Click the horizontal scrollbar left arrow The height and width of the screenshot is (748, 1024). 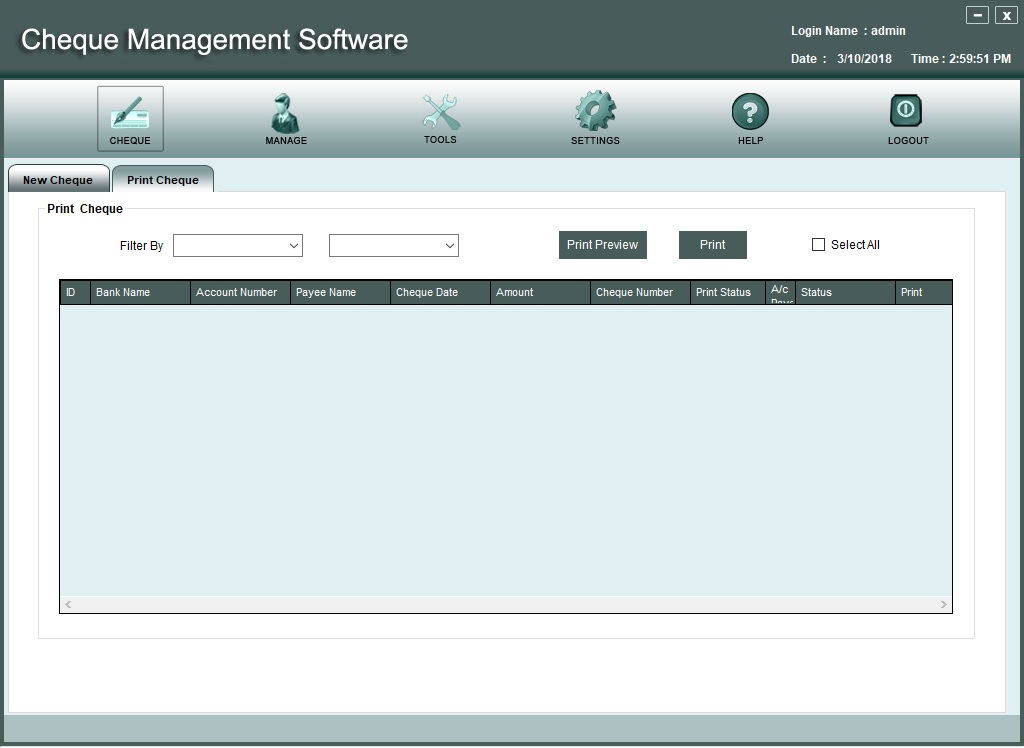(x=68, y=605)
